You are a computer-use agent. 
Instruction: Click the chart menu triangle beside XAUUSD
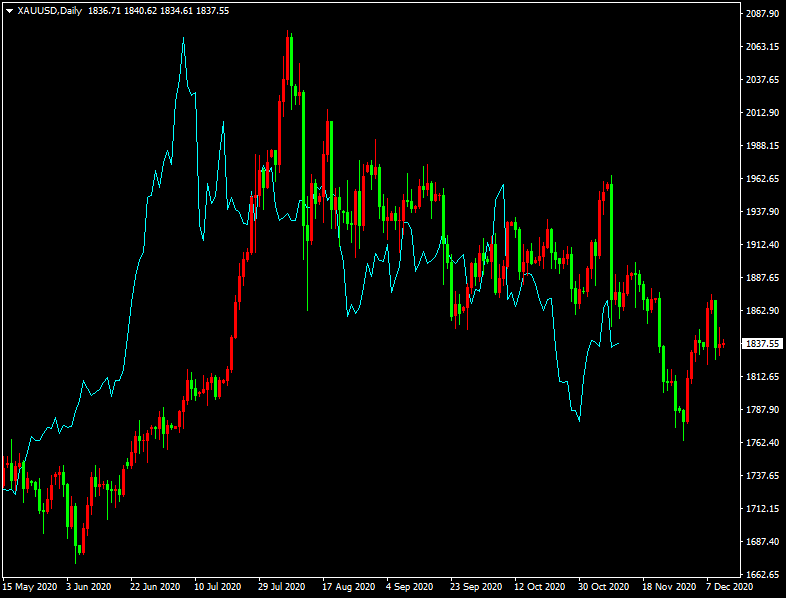tap(10, 11)
